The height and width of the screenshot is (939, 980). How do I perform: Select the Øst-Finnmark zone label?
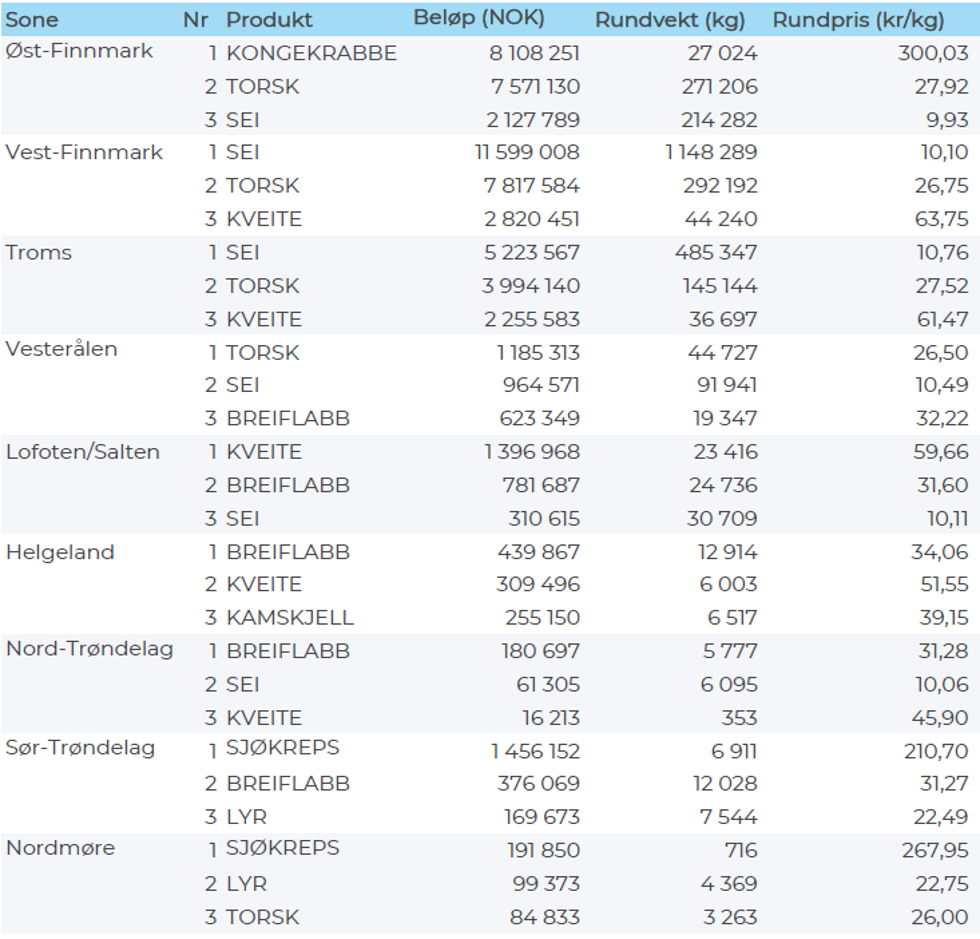[79, 51]
